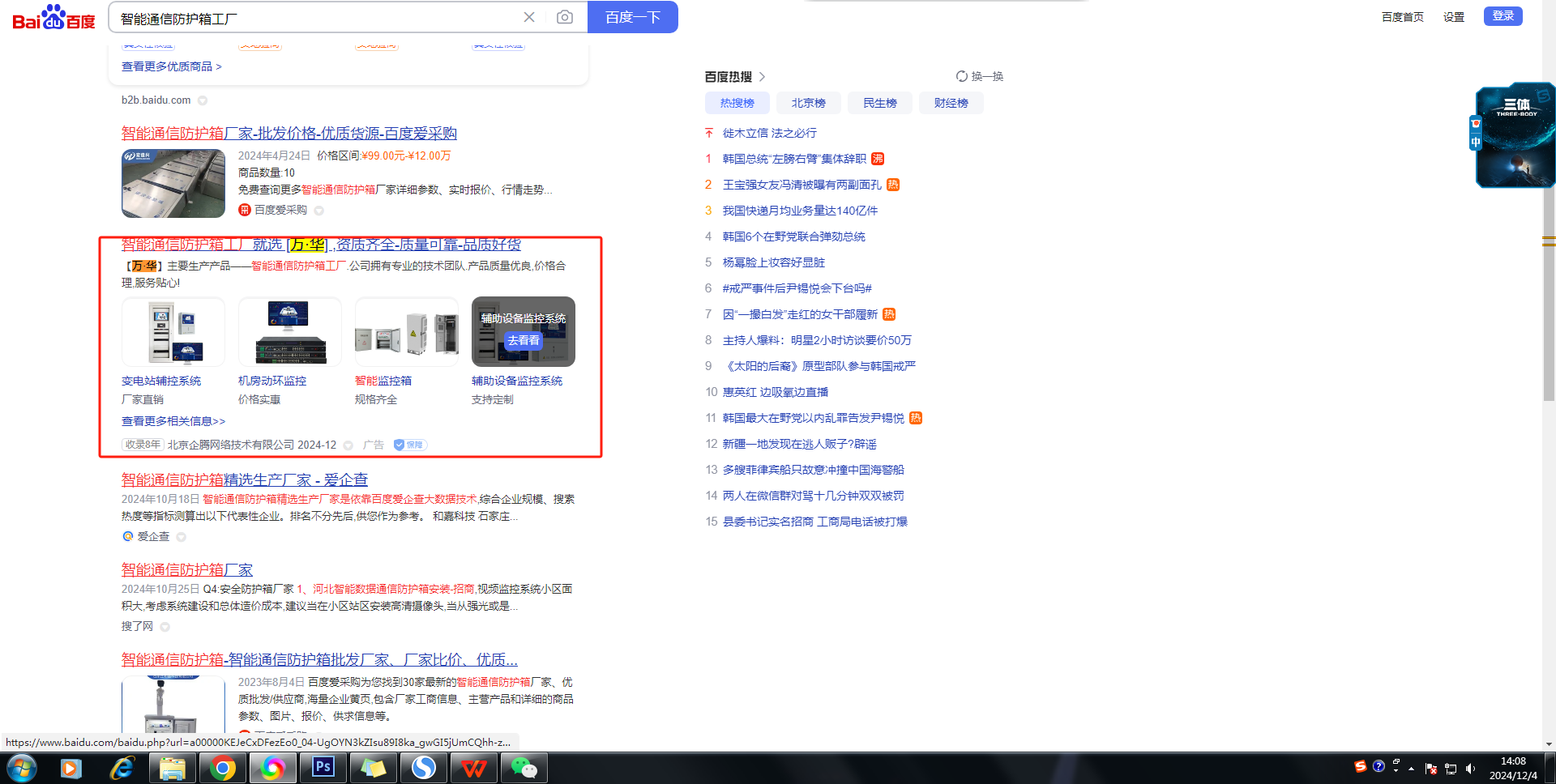Click into the Baidu search input field
This screenshot has height=784, width=1556.
[x=316, y=18]
